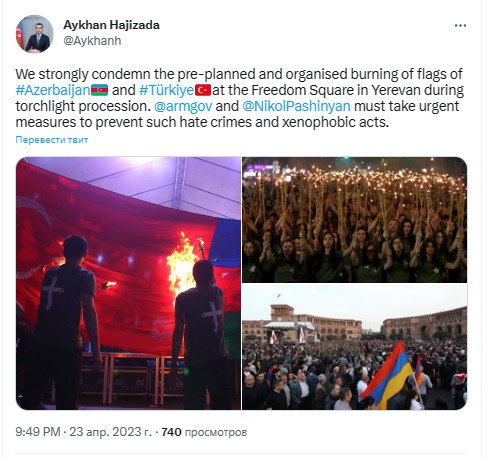Screen dimensions: 491x458
Task: Click the 9:49 PM timestamp
Action: point(38,432)
